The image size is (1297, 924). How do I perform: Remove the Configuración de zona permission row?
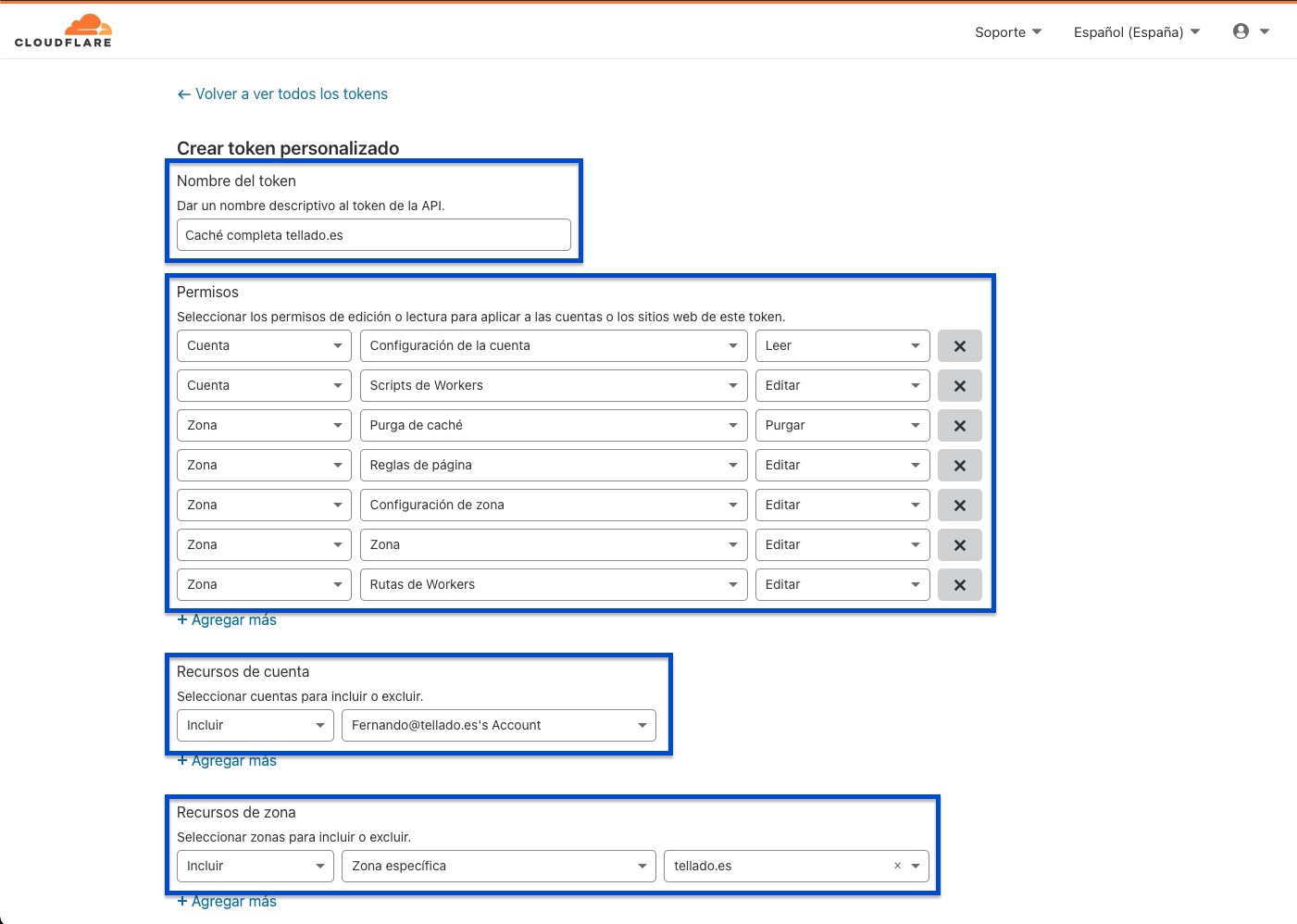pos(959,506)
